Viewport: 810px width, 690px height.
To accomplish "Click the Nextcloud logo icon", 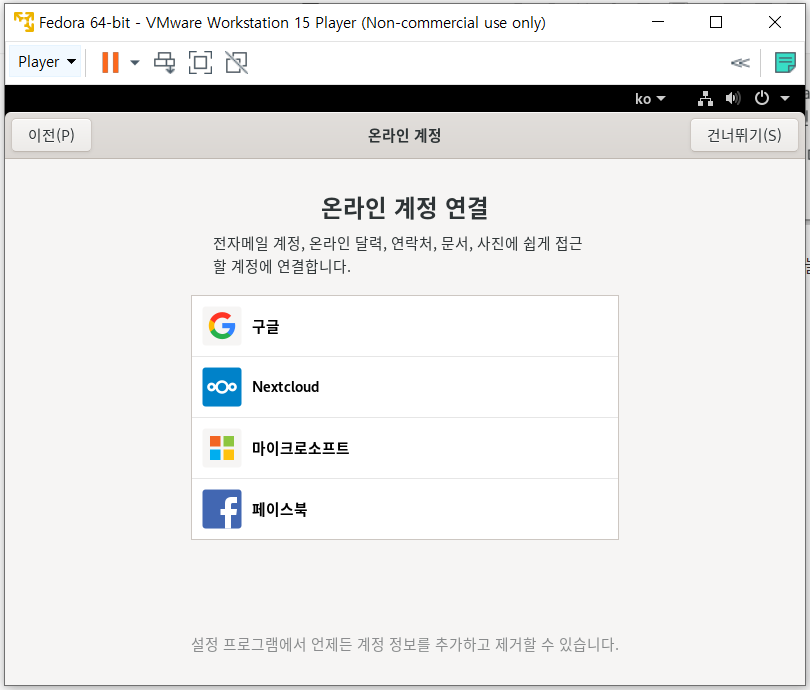I will coord(222,387).
